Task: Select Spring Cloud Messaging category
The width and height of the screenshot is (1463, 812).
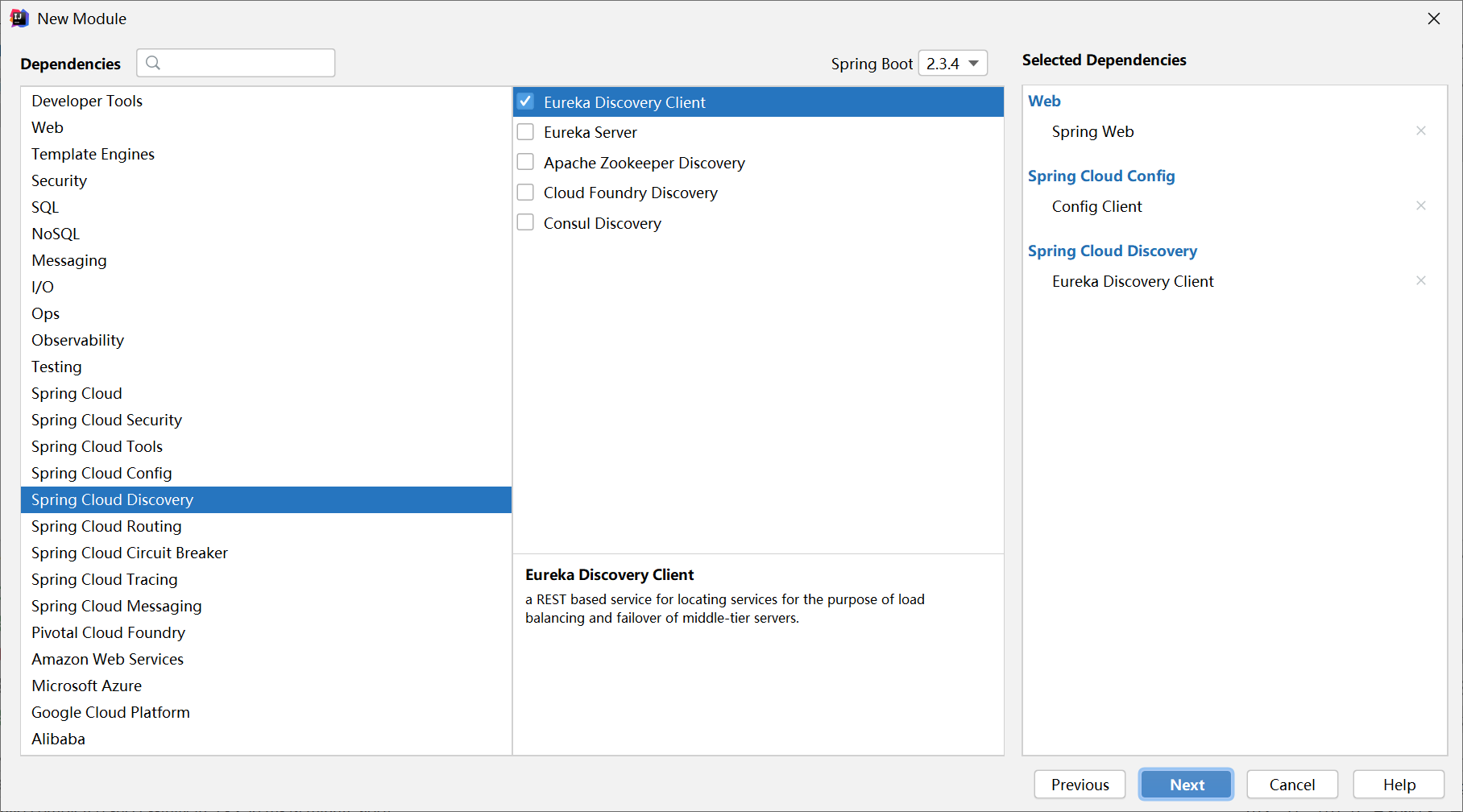Action: [266, 606]
